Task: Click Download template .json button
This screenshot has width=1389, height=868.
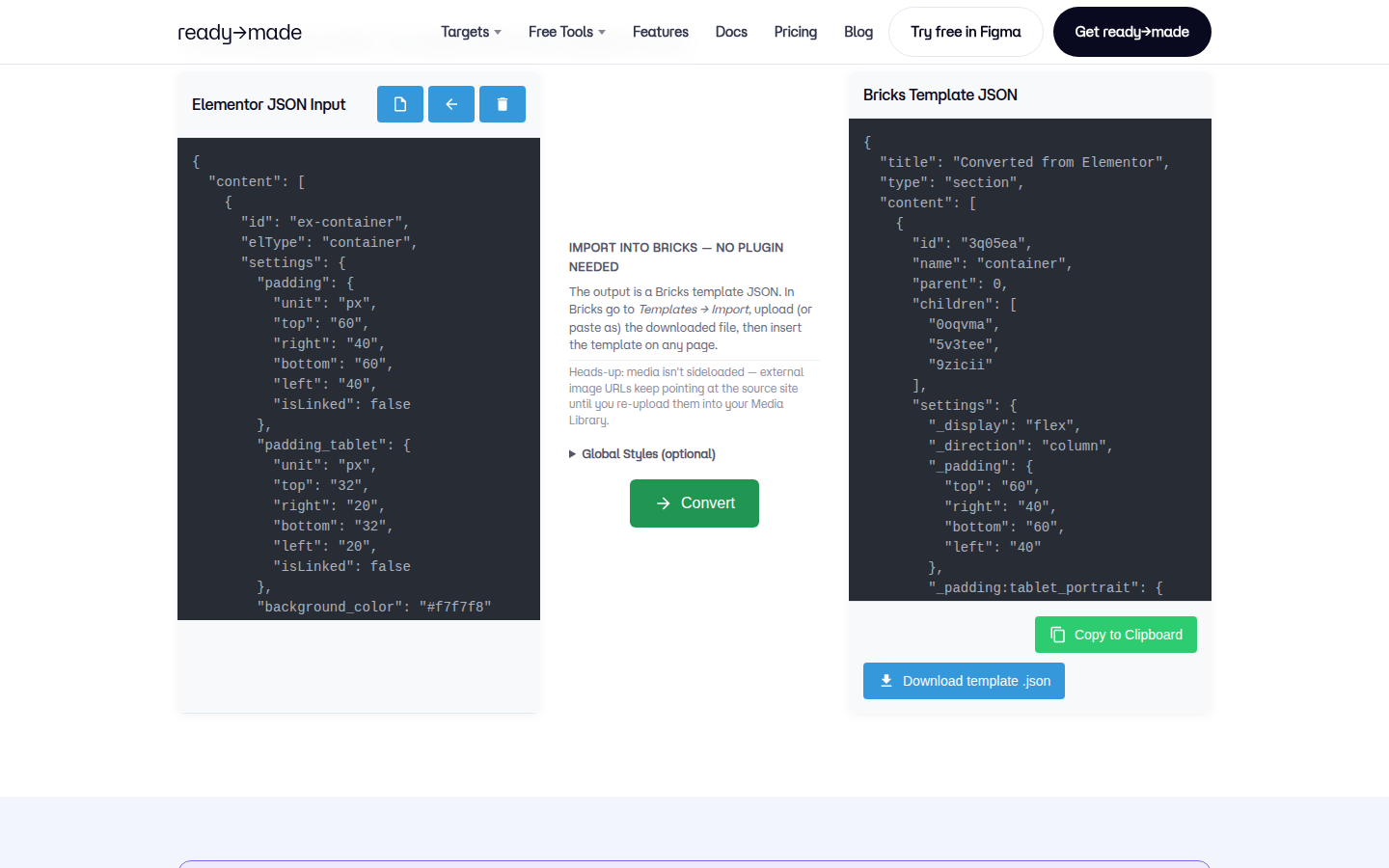Action: tap(964, 681)
